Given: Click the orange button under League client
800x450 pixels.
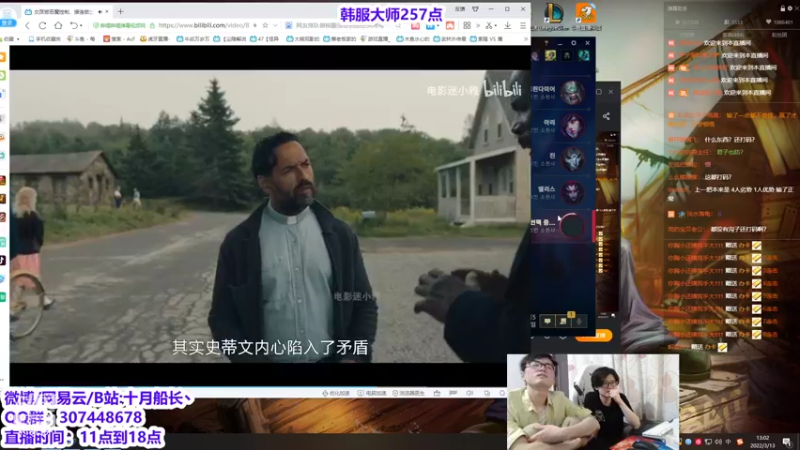Looking at the screenshot, I should pos(593,335).
